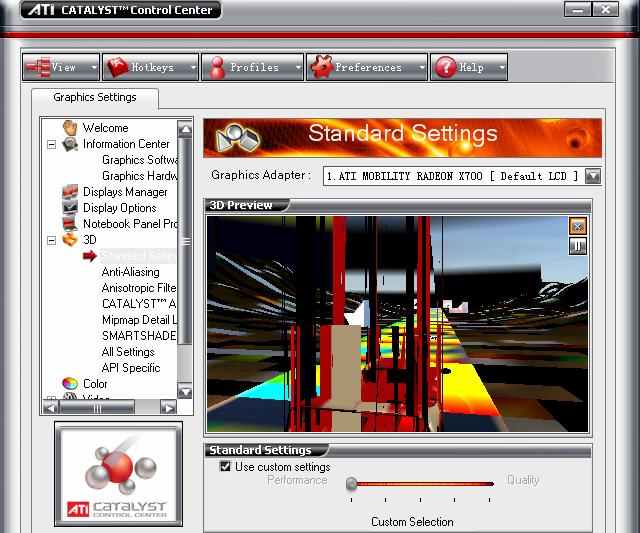This screenshot has height=533, width=640.
Task: Close the Catalyst Control Center window
Action: 605,9
